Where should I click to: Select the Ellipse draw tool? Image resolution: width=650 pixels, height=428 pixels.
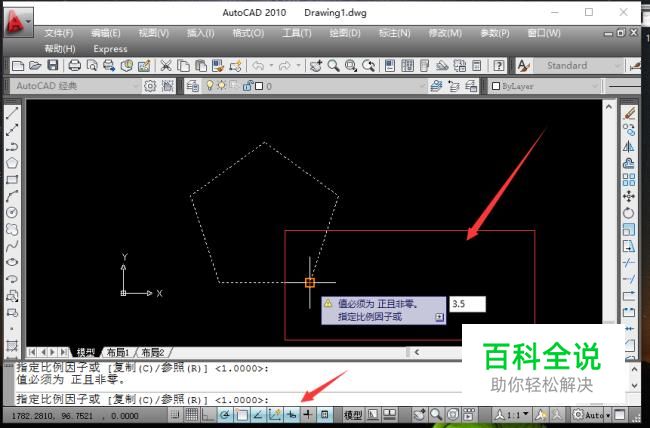[12, 262]
